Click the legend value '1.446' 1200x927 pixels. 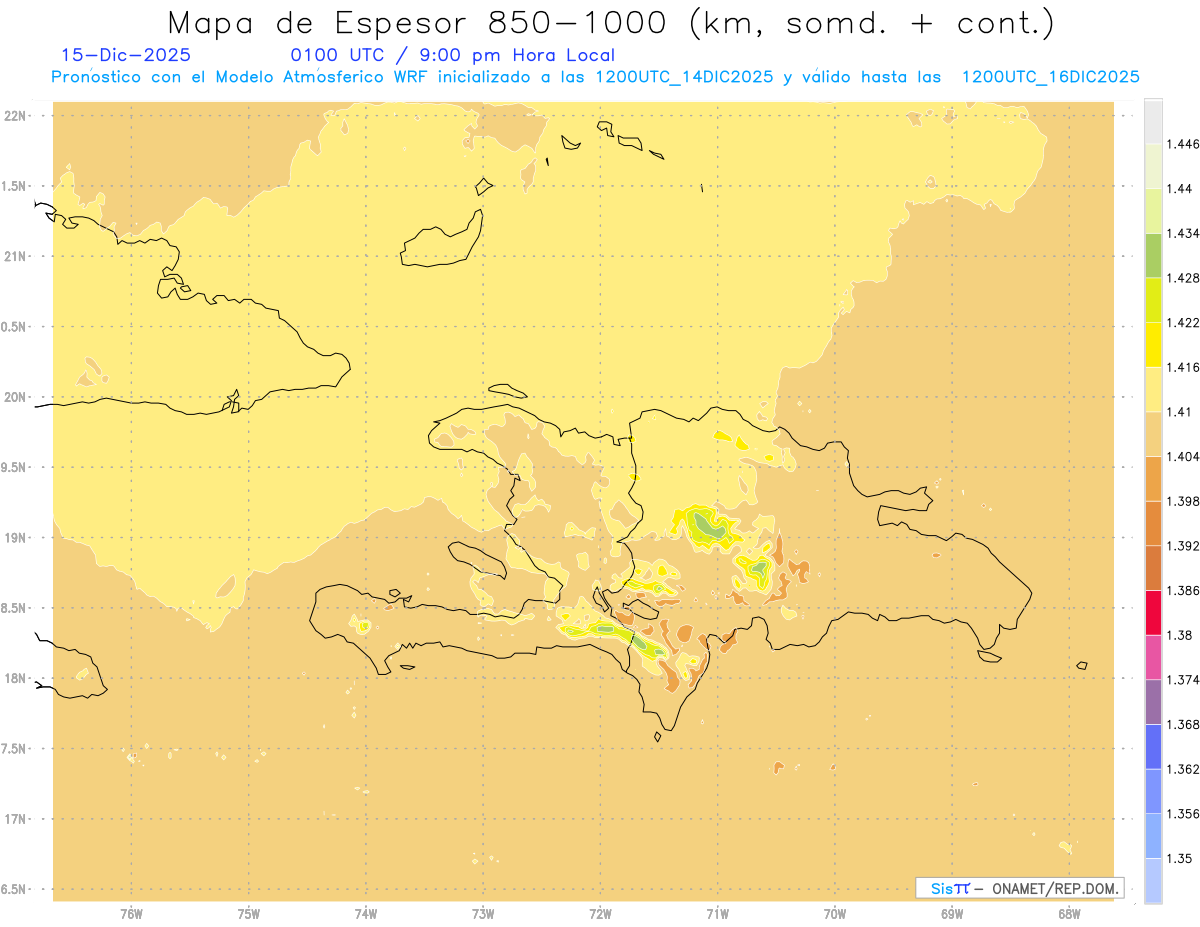click(x=1183, y=144)
